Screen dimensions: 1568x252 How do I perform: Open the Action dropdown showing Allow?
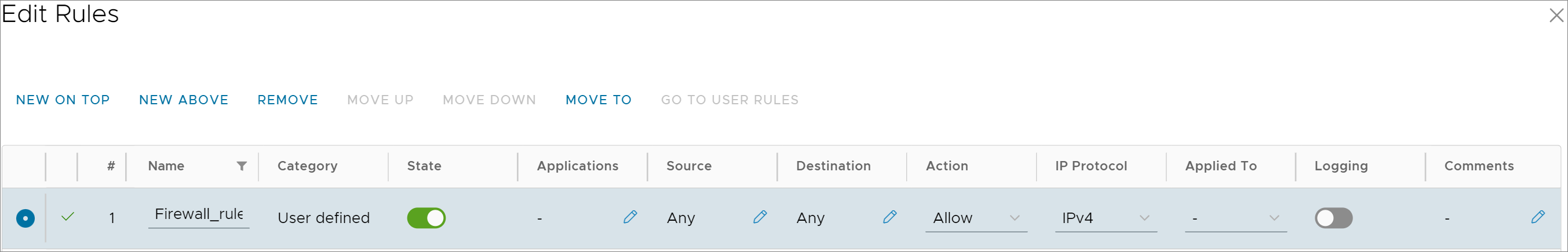click(x=976, y=218)
